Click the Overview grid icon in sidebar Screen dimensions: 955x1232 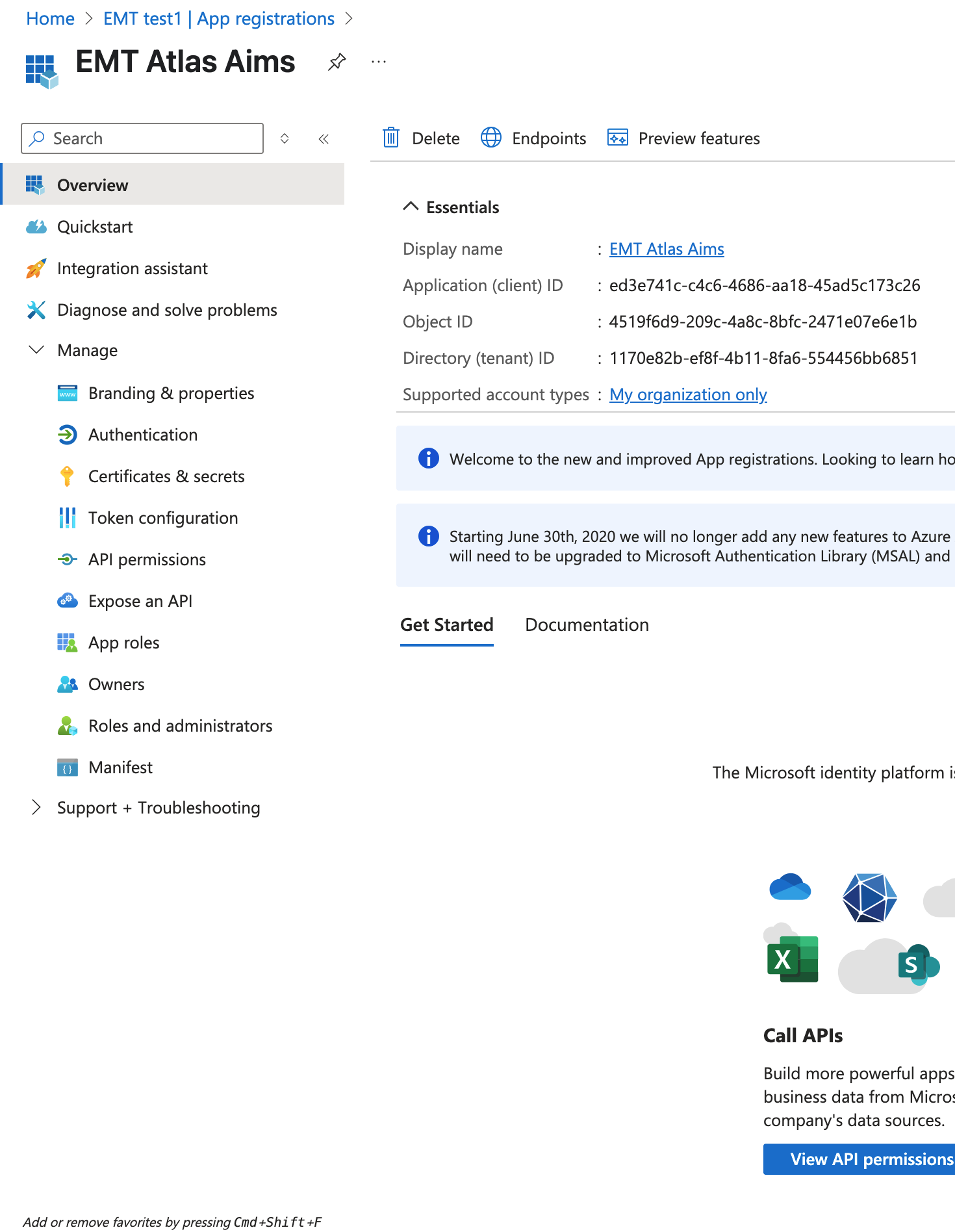pos(35,185)
